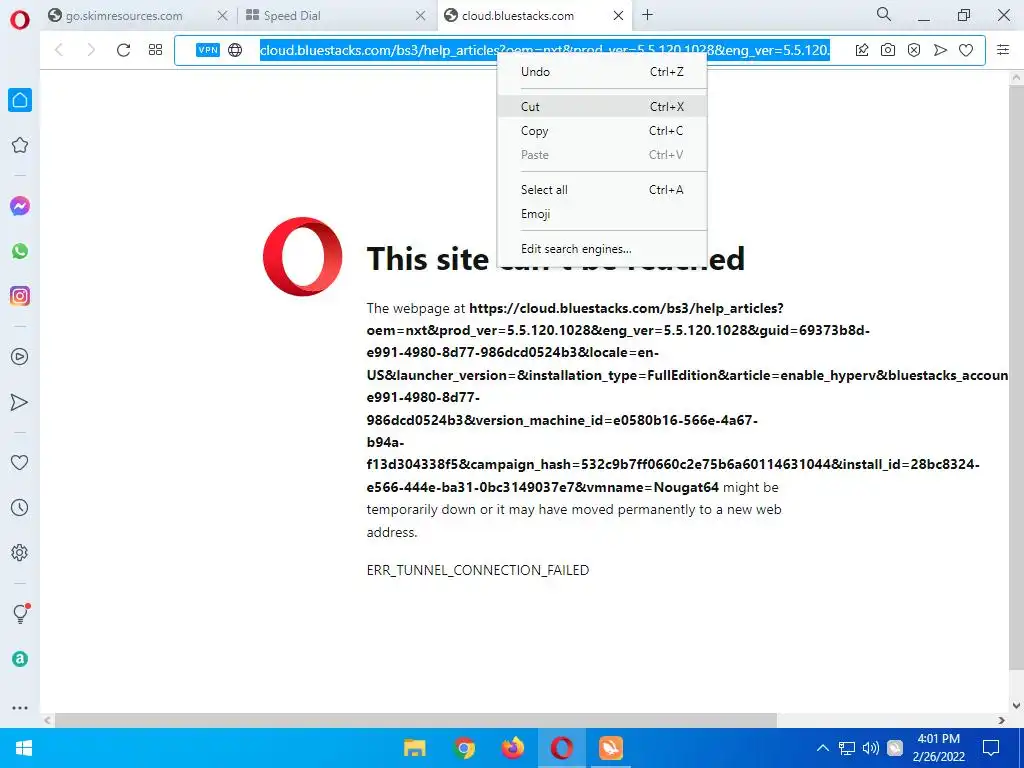Open File Explorer from taskbar

point(415,748)
